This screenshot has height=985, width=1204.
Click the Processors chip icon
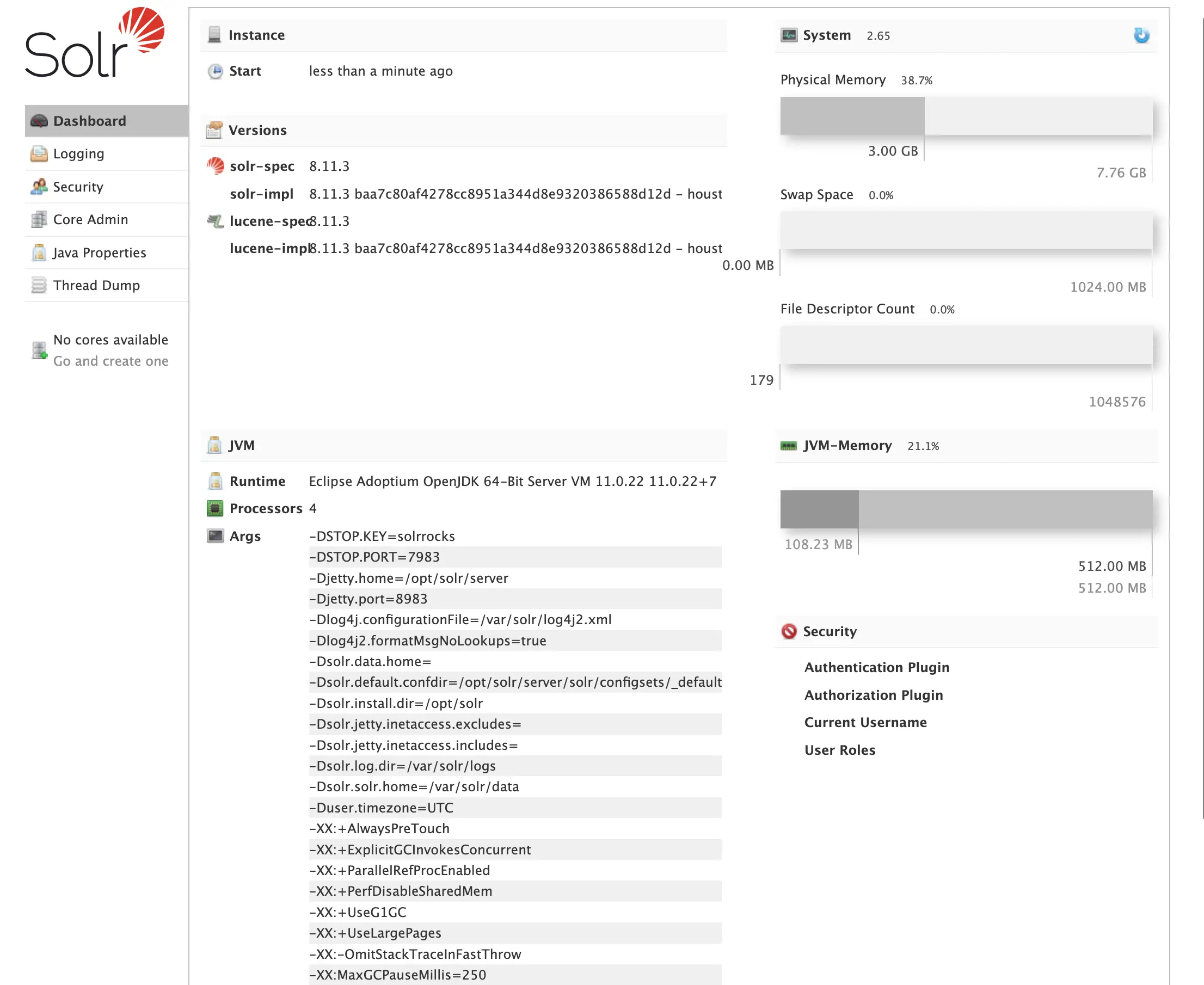point(215,508)
